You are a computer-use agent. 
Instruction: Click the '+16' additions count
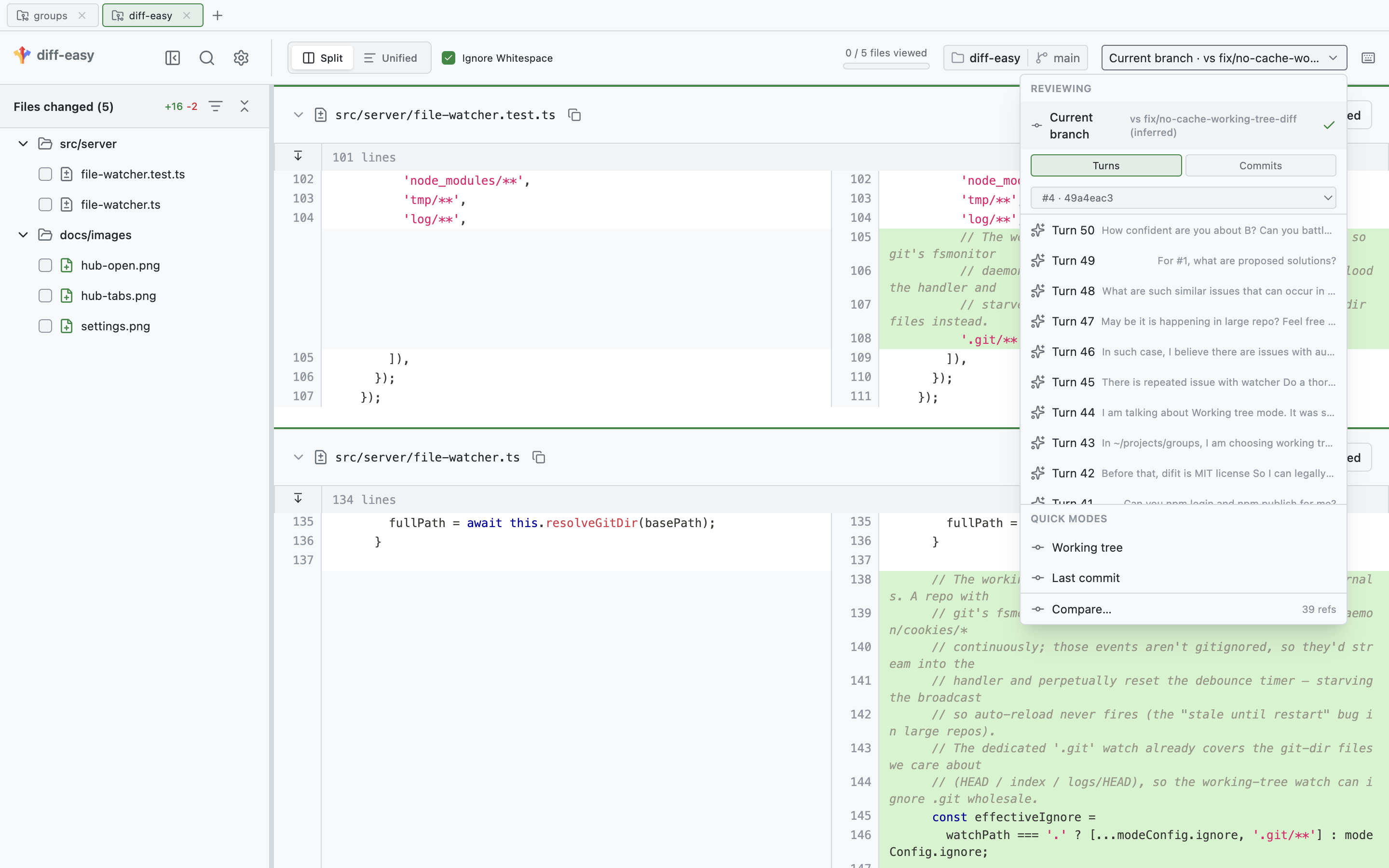click(x=173, y=106)
